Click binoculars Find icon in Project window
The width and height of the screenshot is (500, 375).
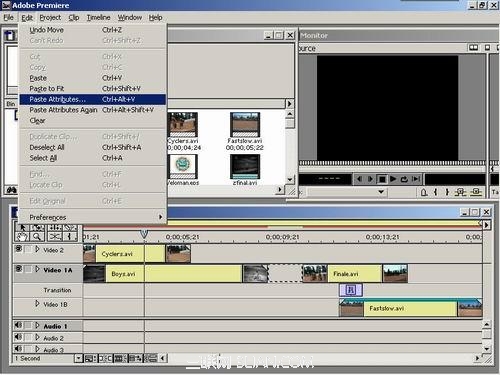pyautogui.click(x=12, y=190)
